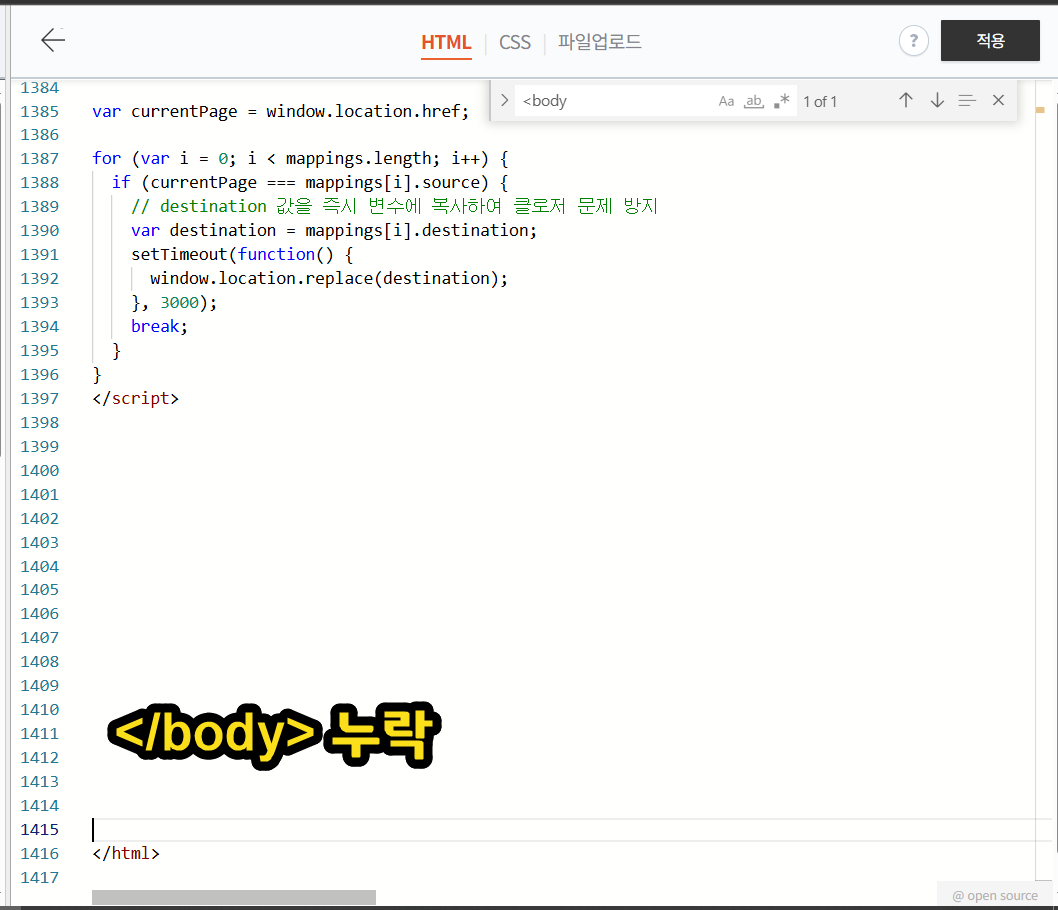Click the overview ruler match marker
This screenshot has width=1058, height=910.
[x=1040, y=109]
